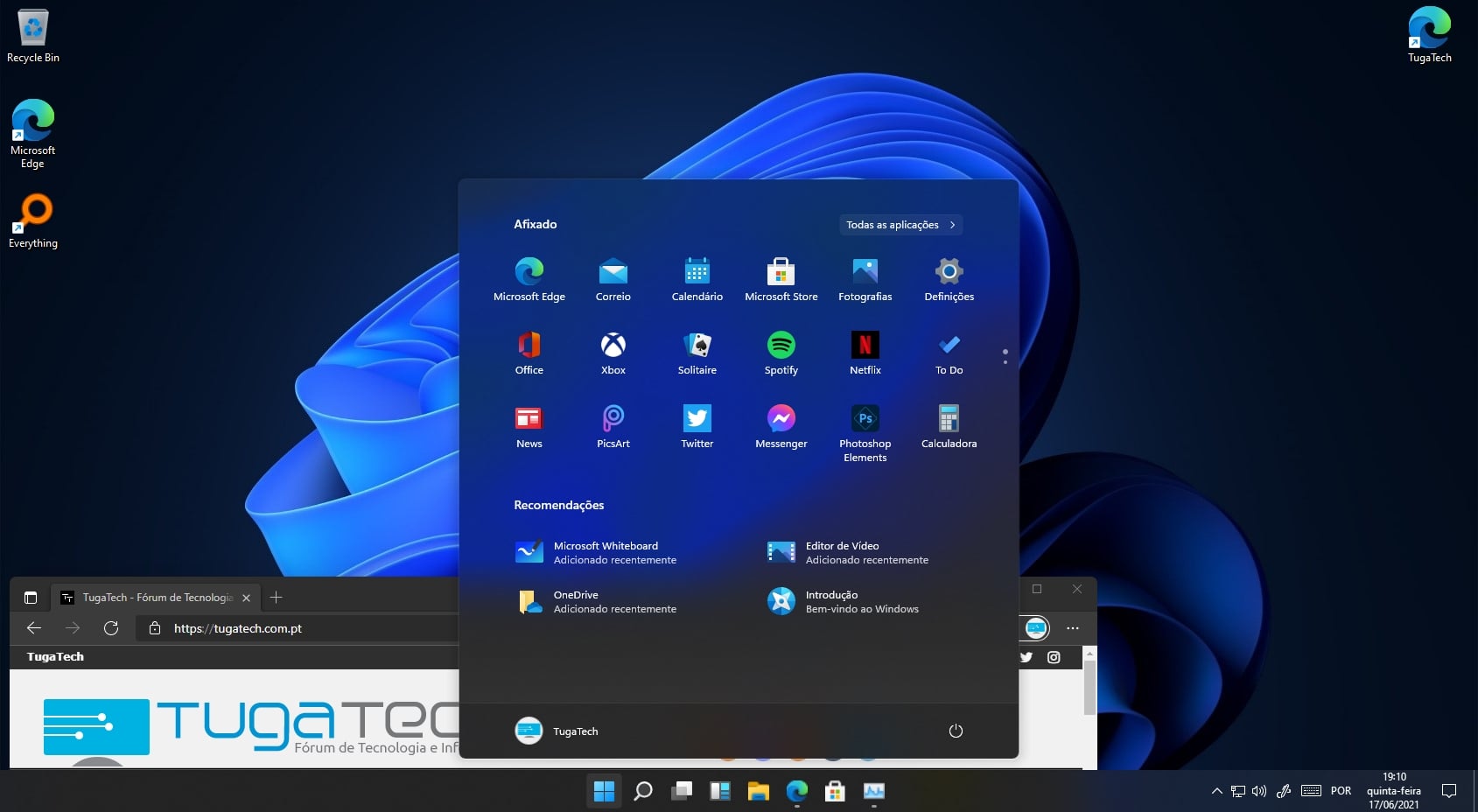Screen dimensions: 1478x812
Task: Open Editor de Vídeo recommendation
Action: (x=848, y=552)
